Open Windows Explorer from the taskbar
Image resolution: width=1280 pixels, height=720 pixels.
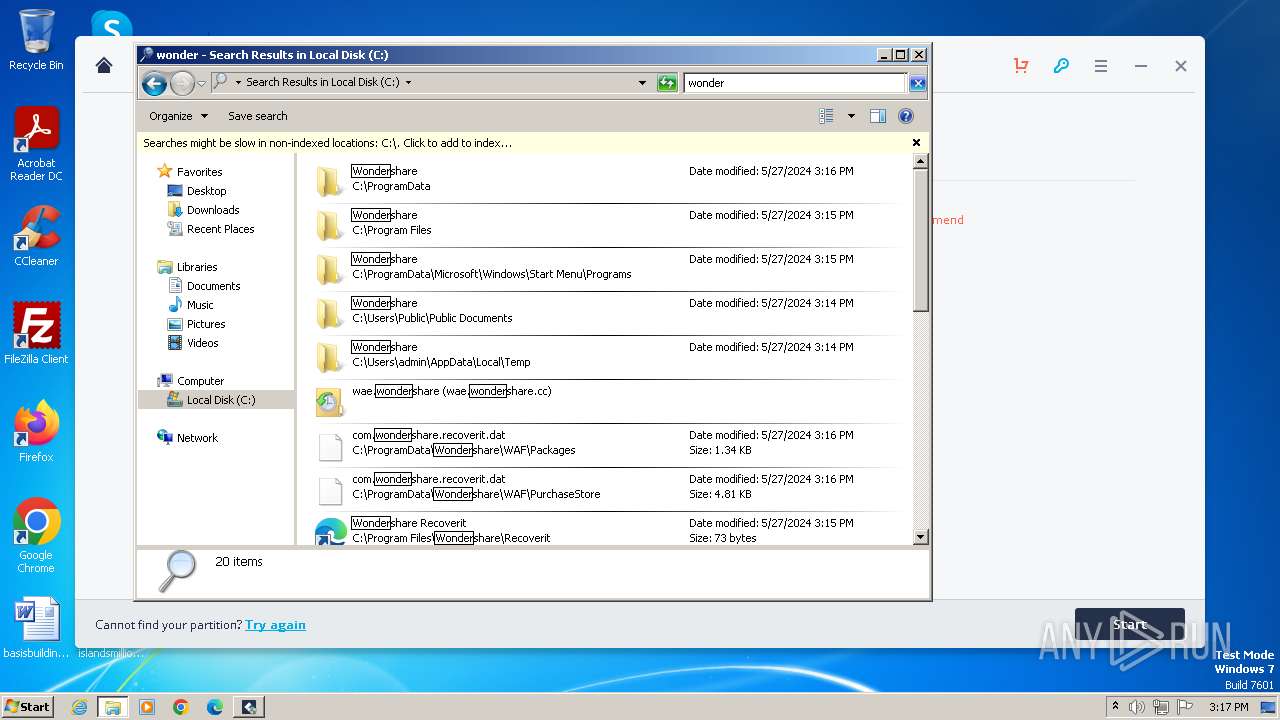[113, 707]
